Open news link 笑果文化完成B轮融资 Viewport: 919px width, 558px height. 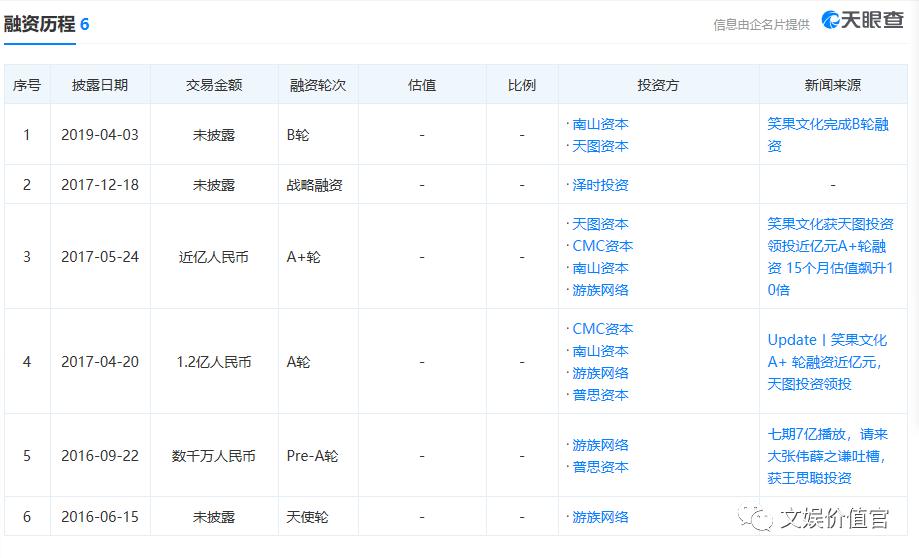coord(828,135)
